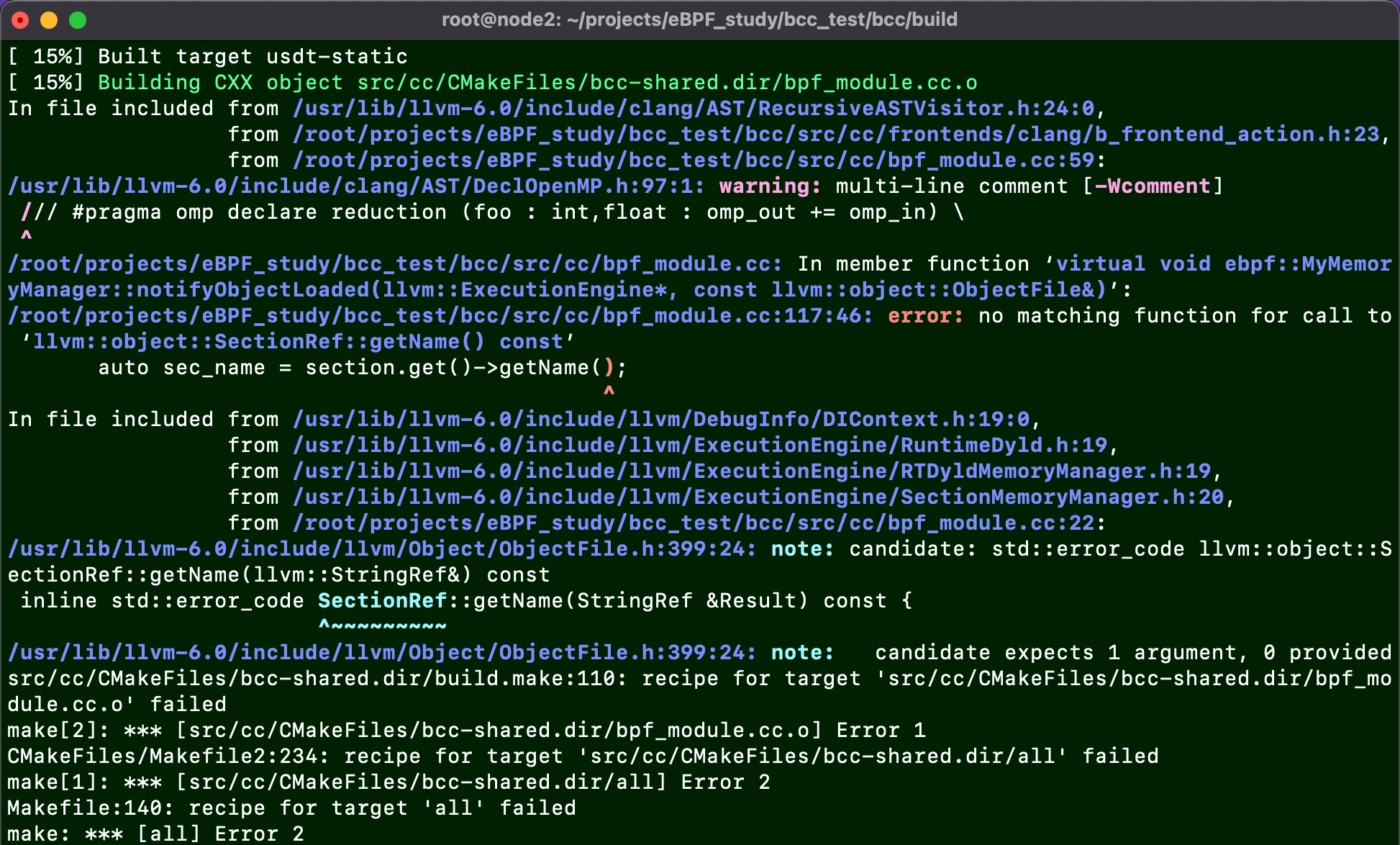Click the pink 'warning:' label

coord(770,186)
